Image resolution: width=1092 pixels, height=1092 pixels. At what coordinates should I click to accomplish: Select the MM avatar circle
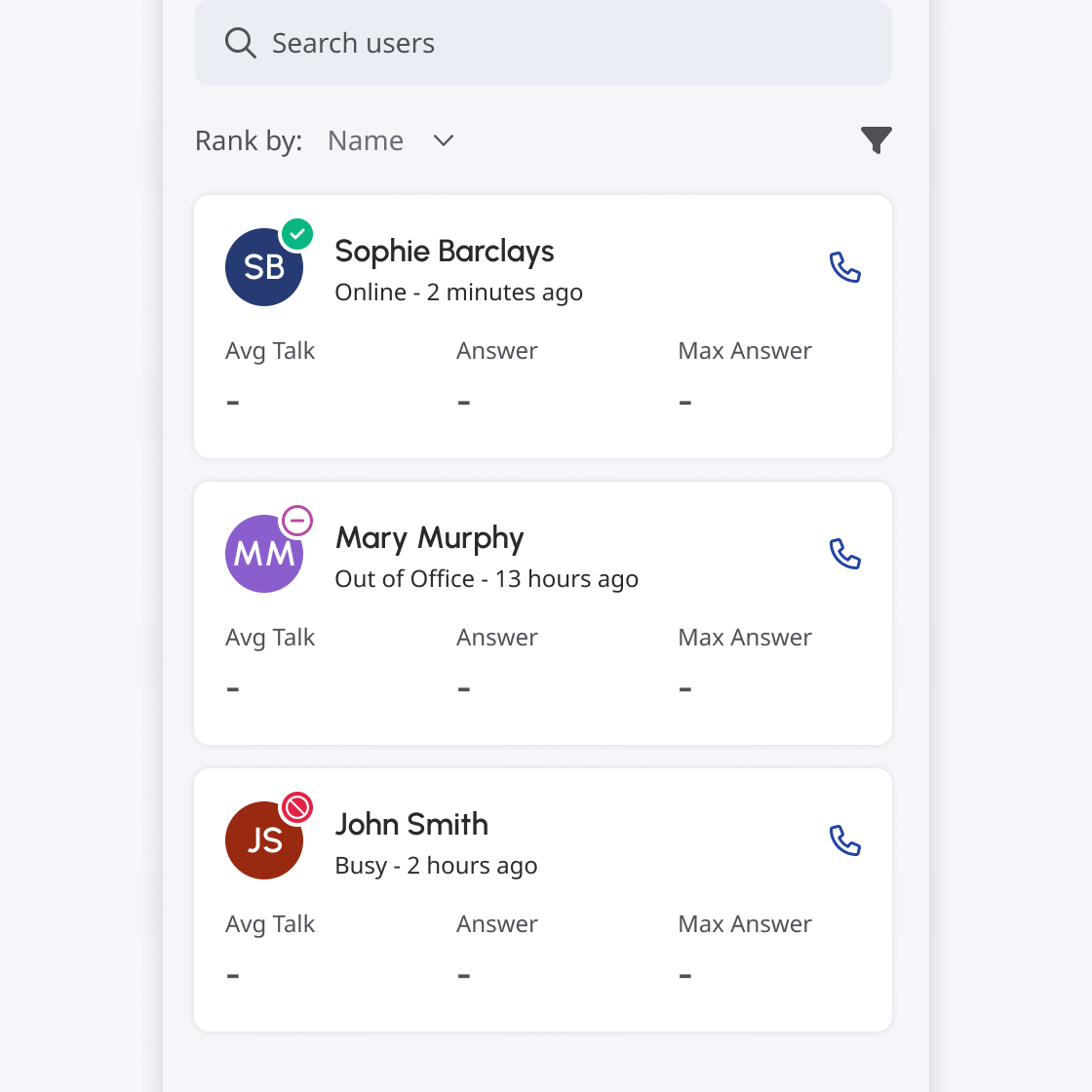tap(261, 556)
